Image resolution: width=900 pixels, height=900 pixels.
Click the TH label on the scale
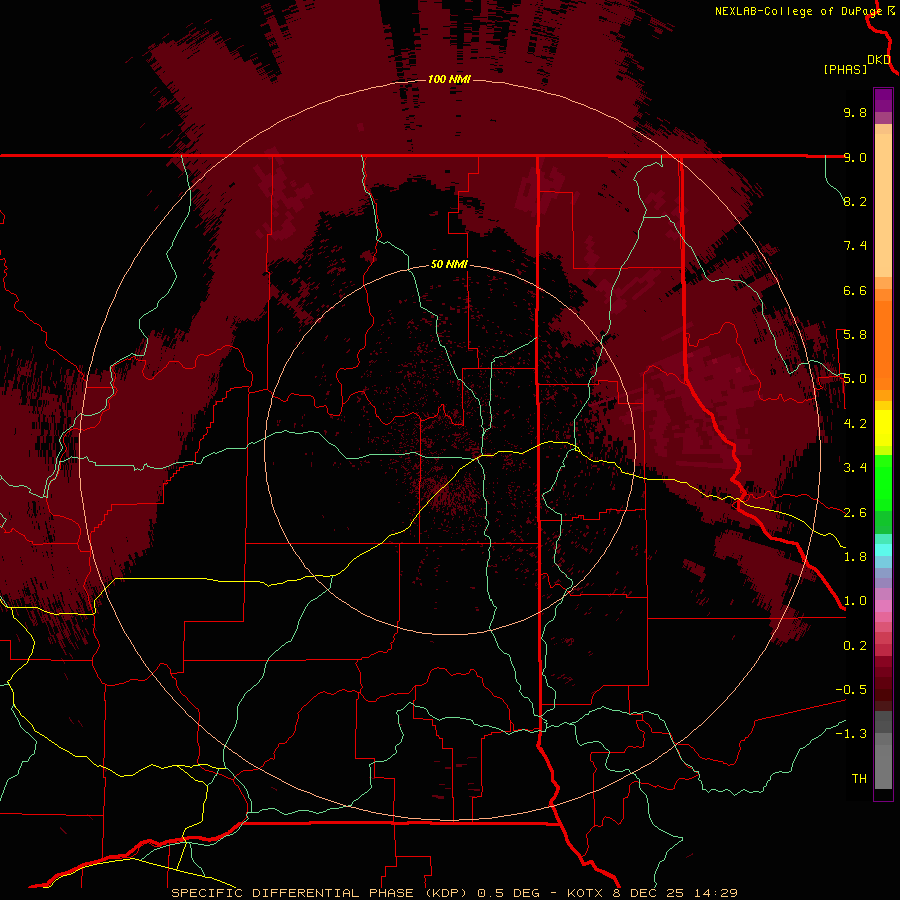pos(859,779)
